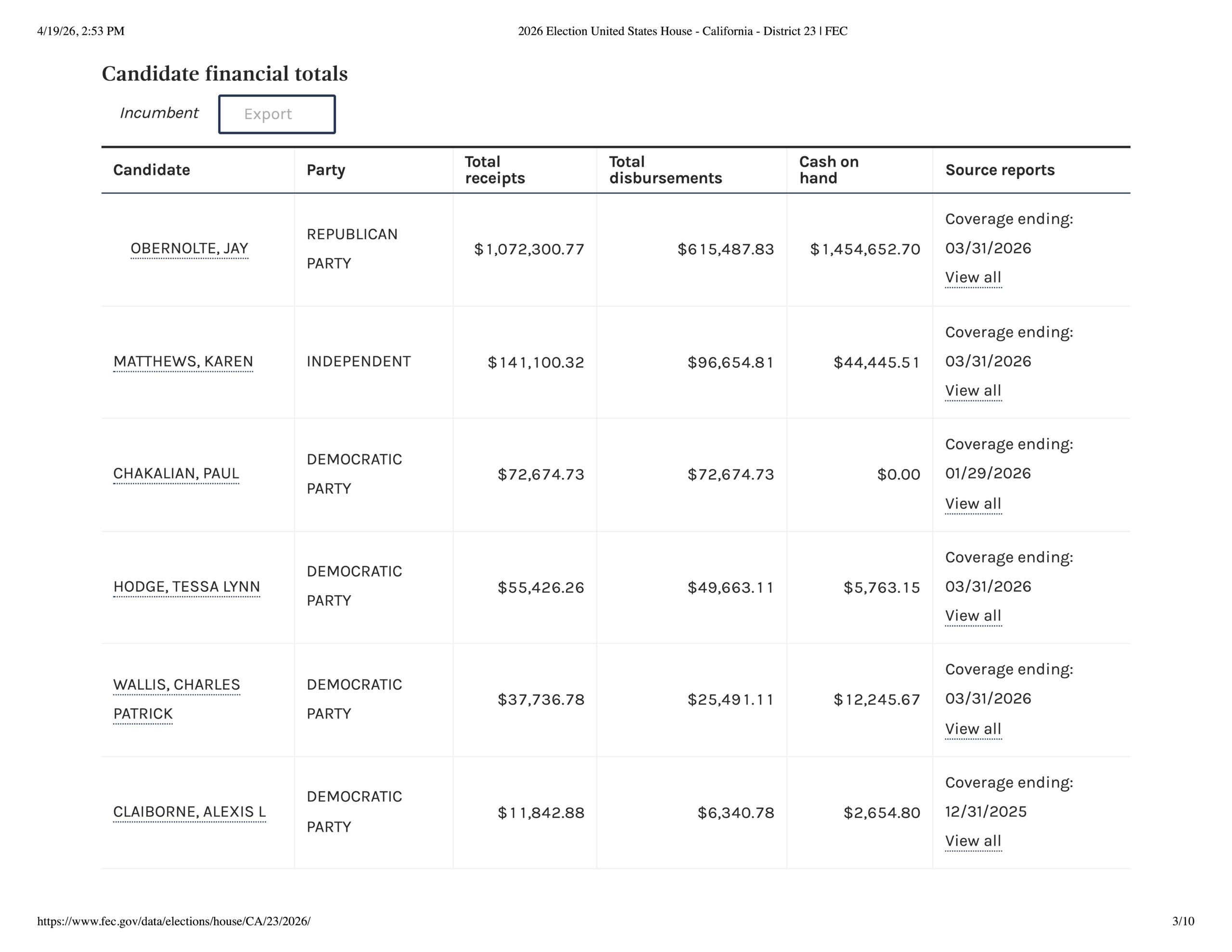
Task: Open View all for Chakalian reports
Action: 973,503
